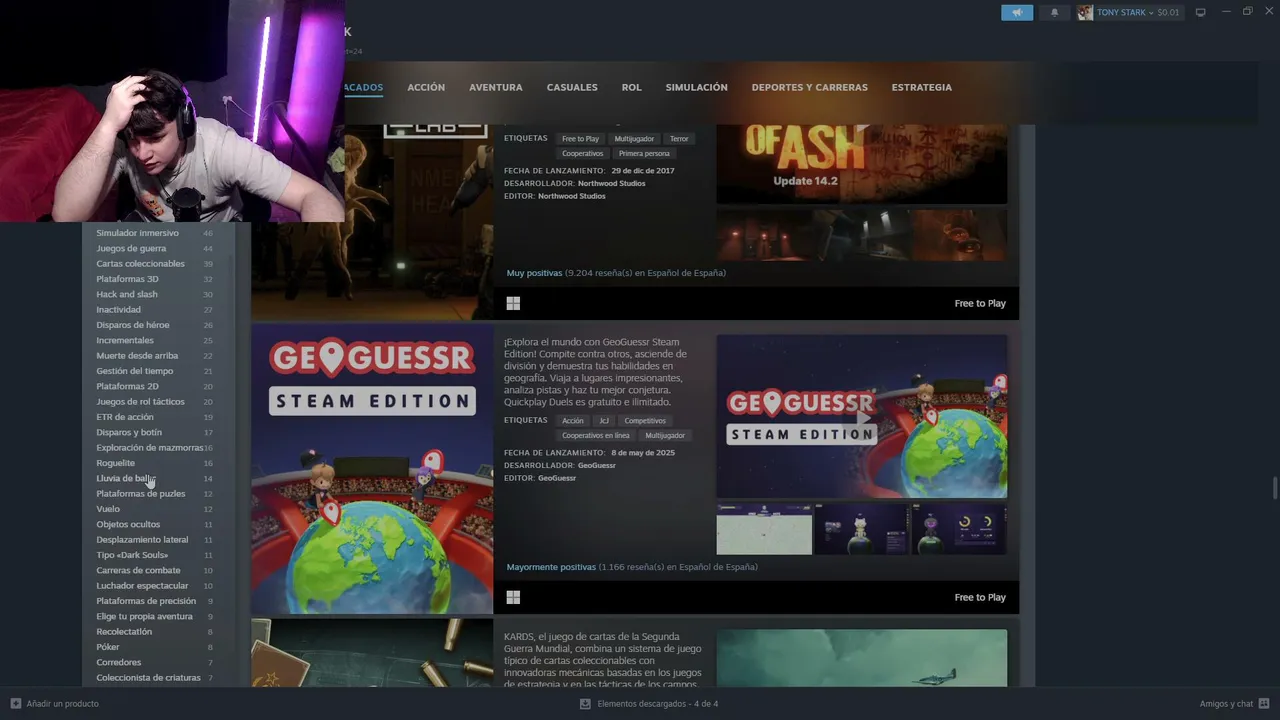The height and width of the screenshot is (720, 1280).
Task: Open GeoGuessr's Mayormente positivas reviews link
Action: click(x=551, y=567)
